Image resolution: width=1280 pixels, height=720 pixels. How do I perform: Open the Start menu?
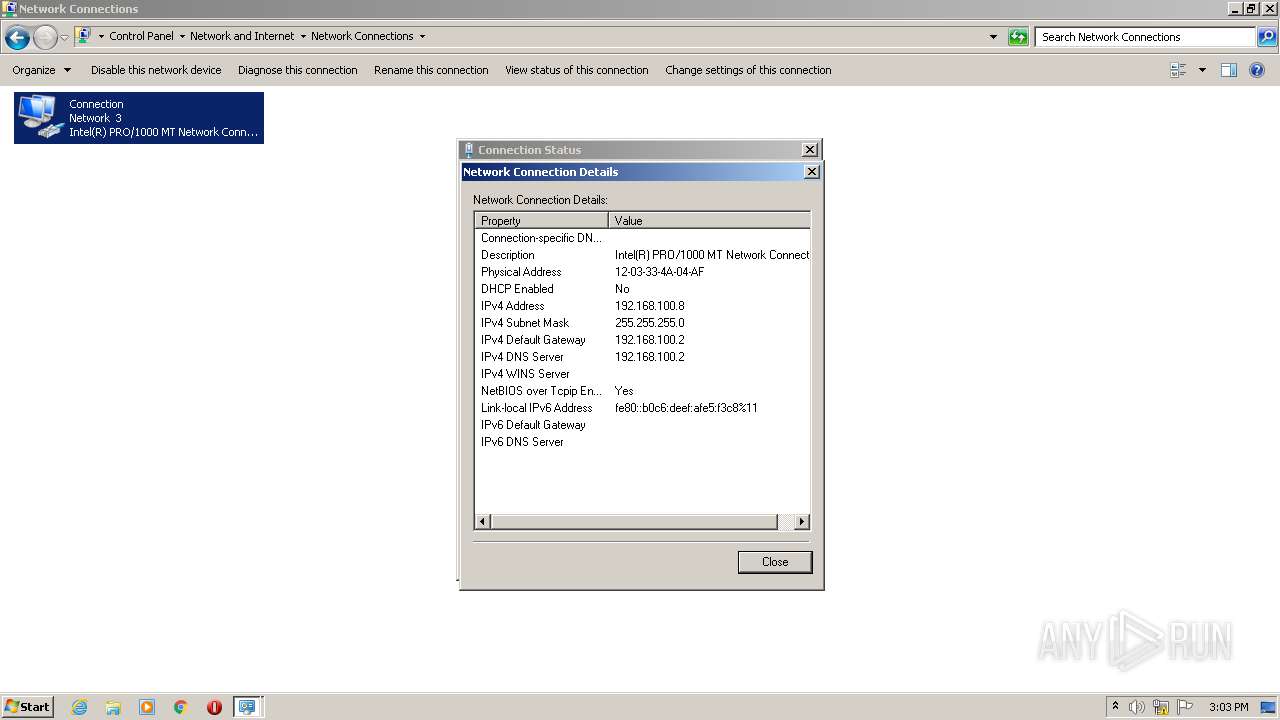pos(28,706)
